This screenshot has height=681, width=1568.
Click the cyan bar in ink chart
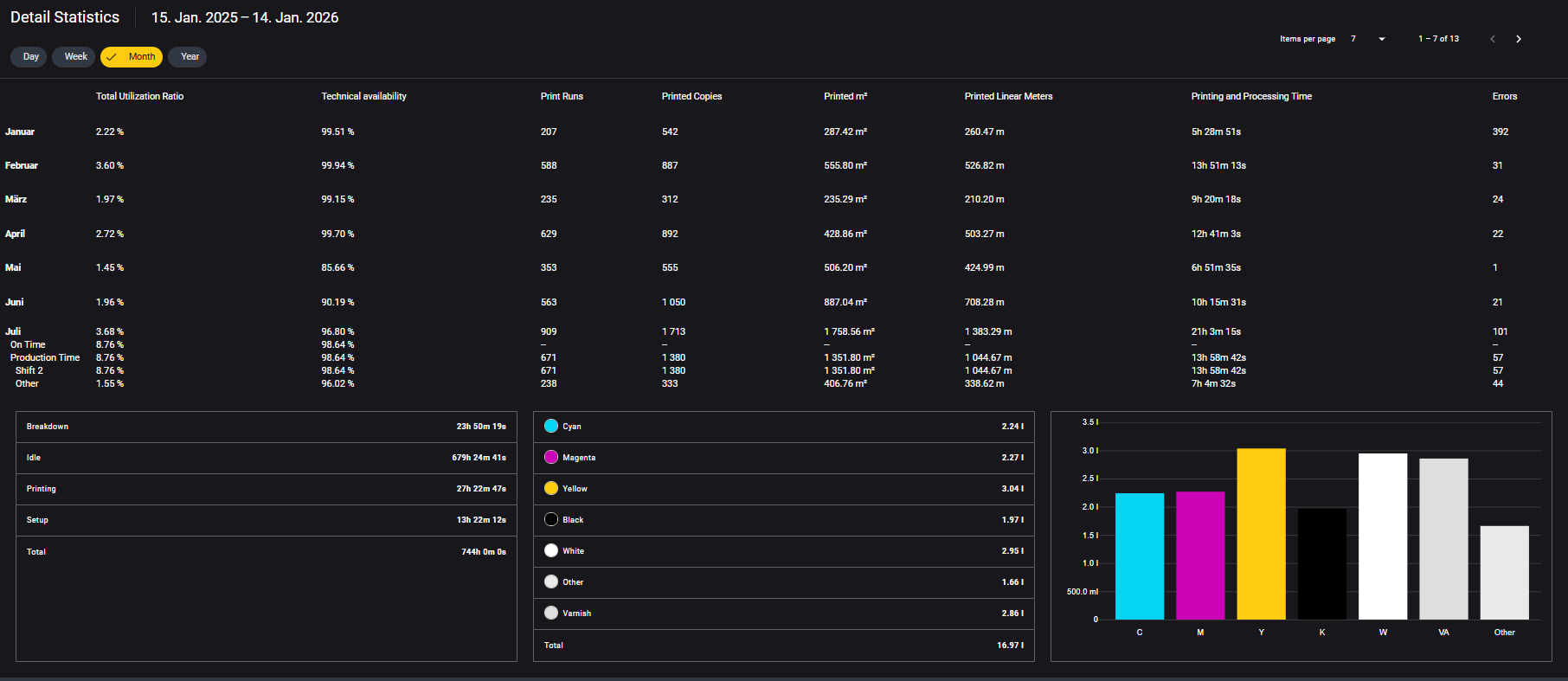1139,556
